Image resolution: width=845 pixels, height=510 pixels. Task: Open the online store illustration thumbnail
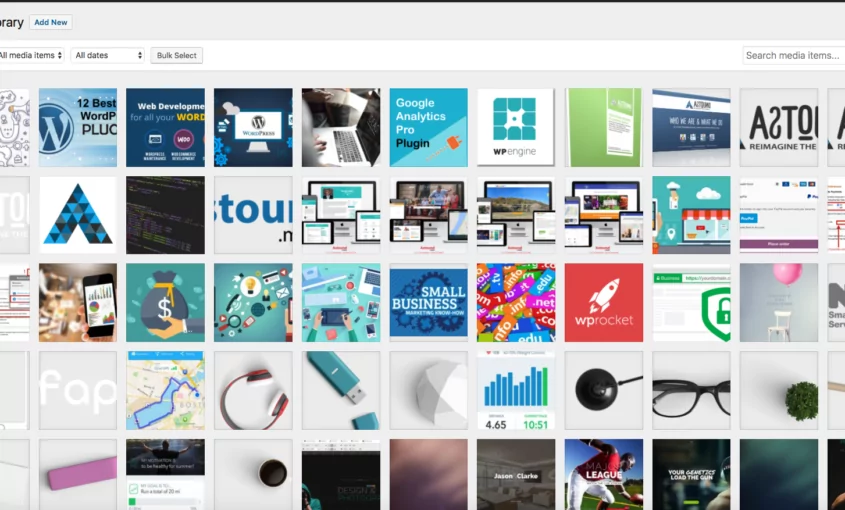point(691,215)
